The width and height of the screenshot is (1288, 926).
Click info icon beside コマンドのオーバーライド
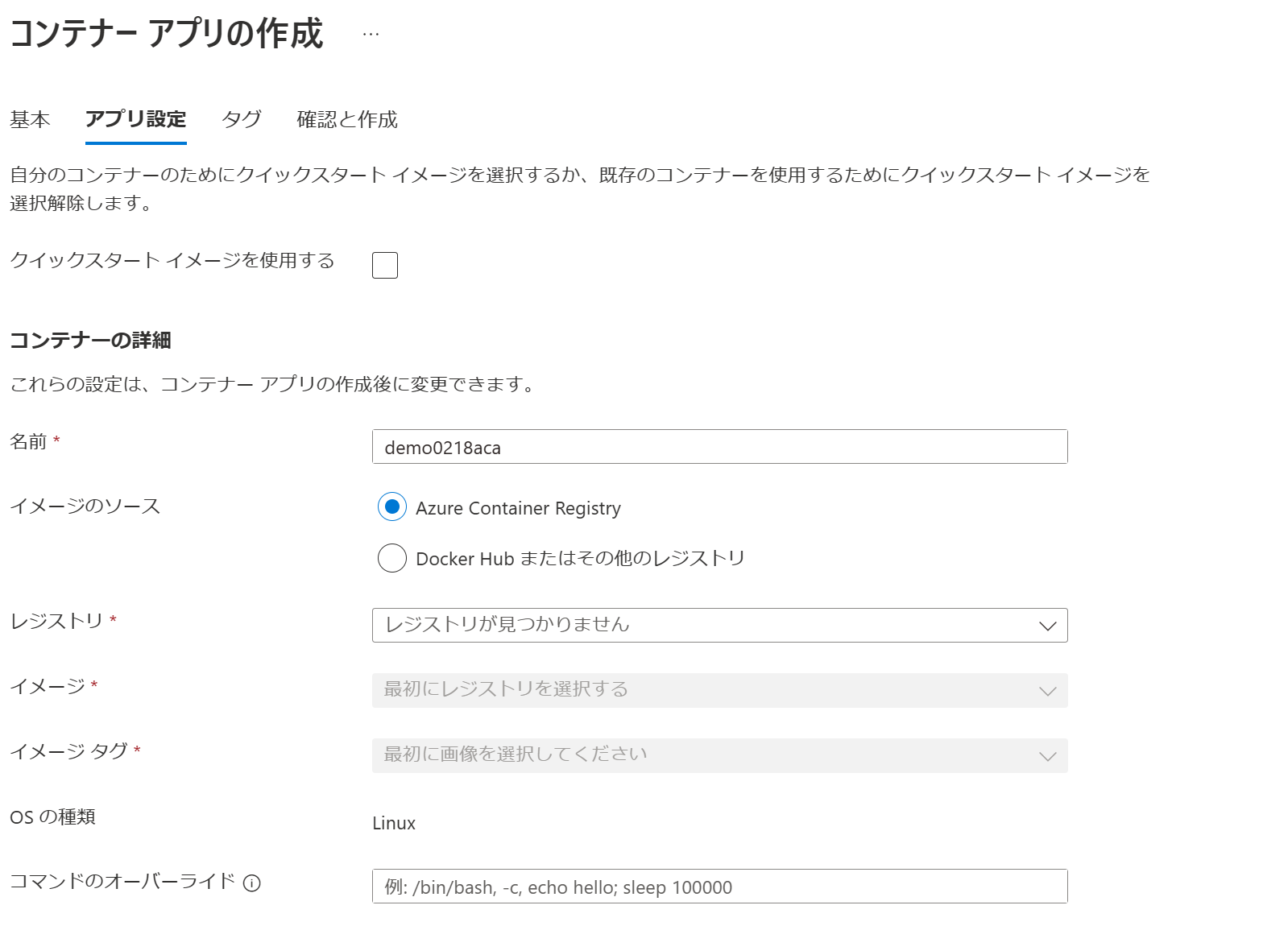tap(252, 883)
